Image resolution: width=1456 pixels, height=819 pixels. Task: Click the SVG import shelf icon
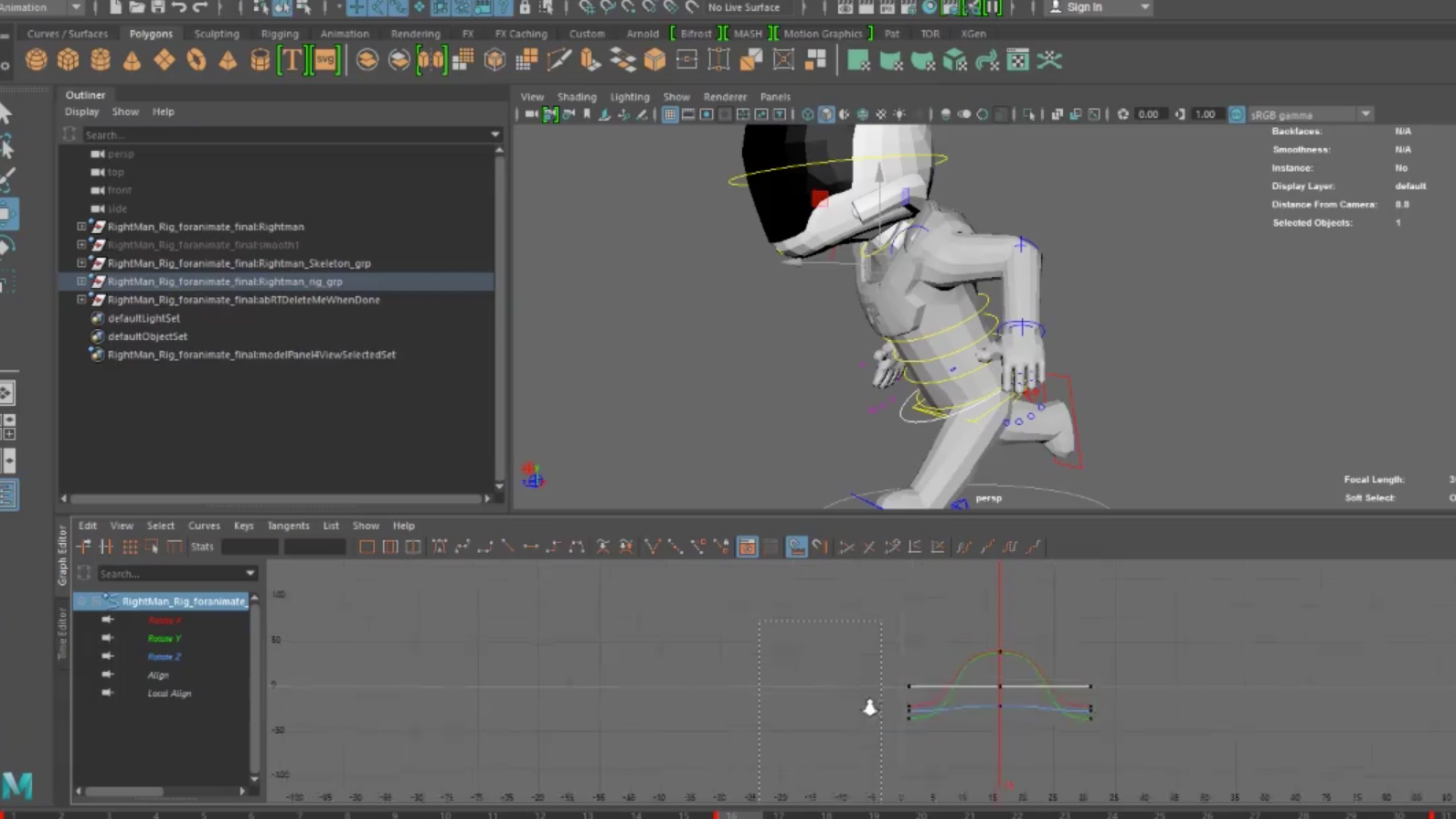(325, 60)
